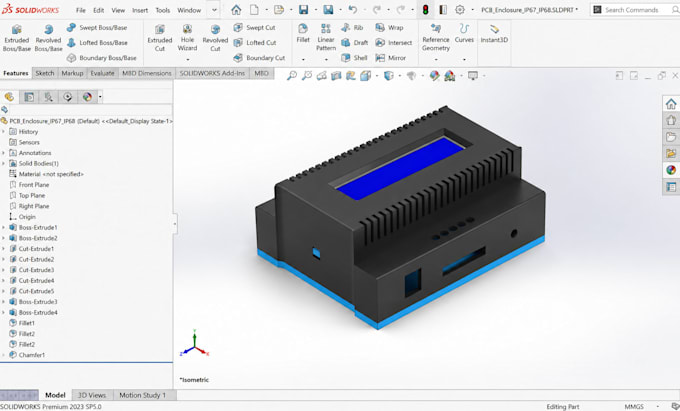Expand the Cut-Extrude1 feature
This screenshot has width=680, height=411.
3,249
